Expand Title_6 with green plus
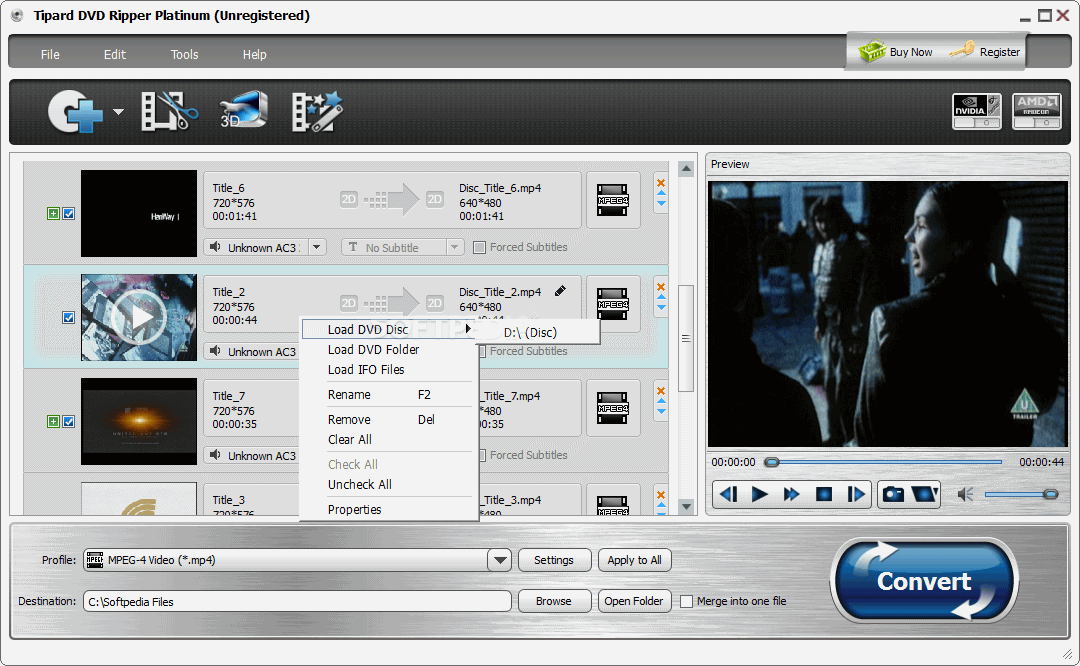This screenshot has width=1080, height=666. tap(53, 214)
